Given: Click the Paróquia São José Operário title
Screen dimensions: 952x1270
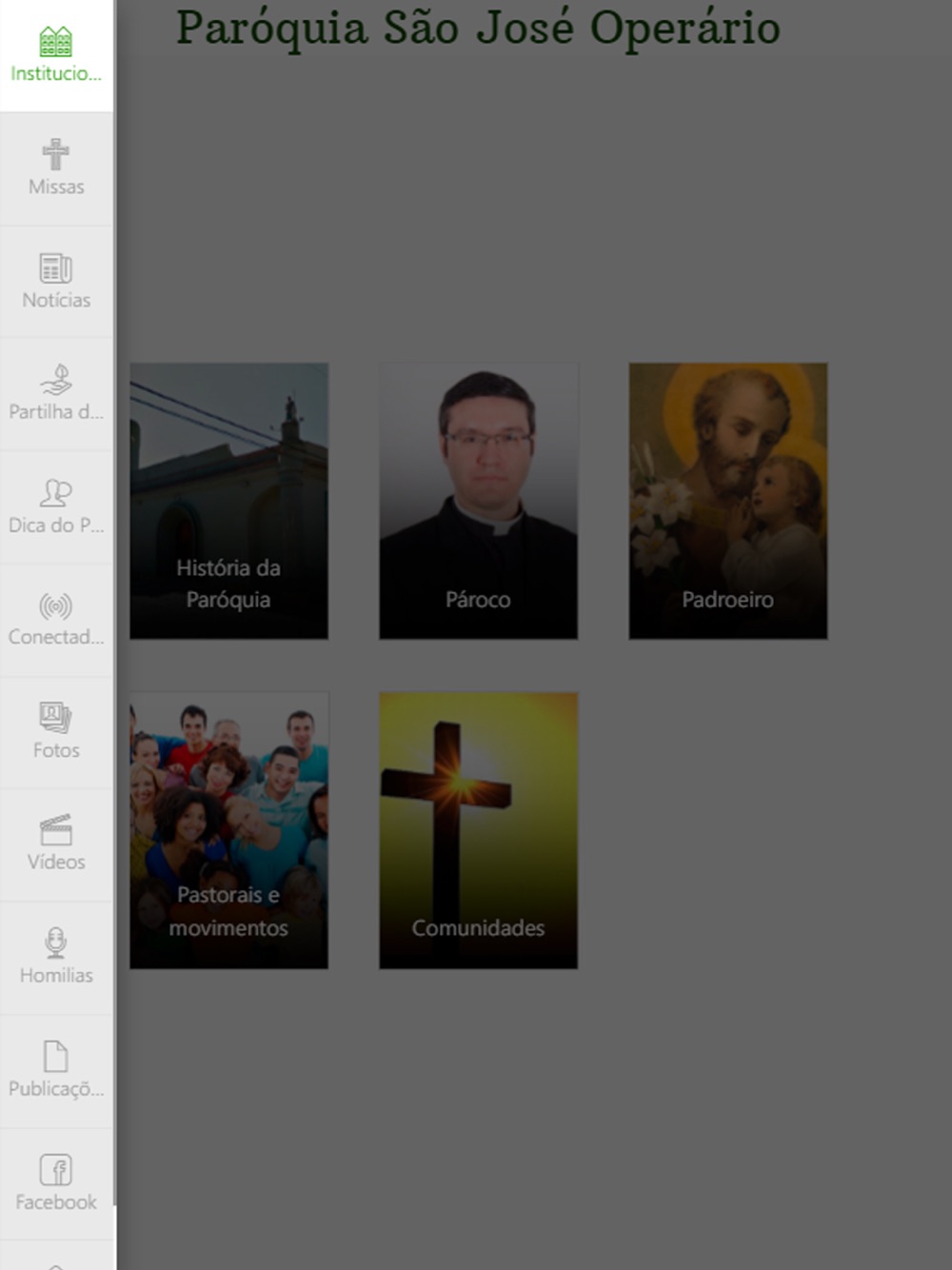Looking at the screenshot, I should [478, 29].
